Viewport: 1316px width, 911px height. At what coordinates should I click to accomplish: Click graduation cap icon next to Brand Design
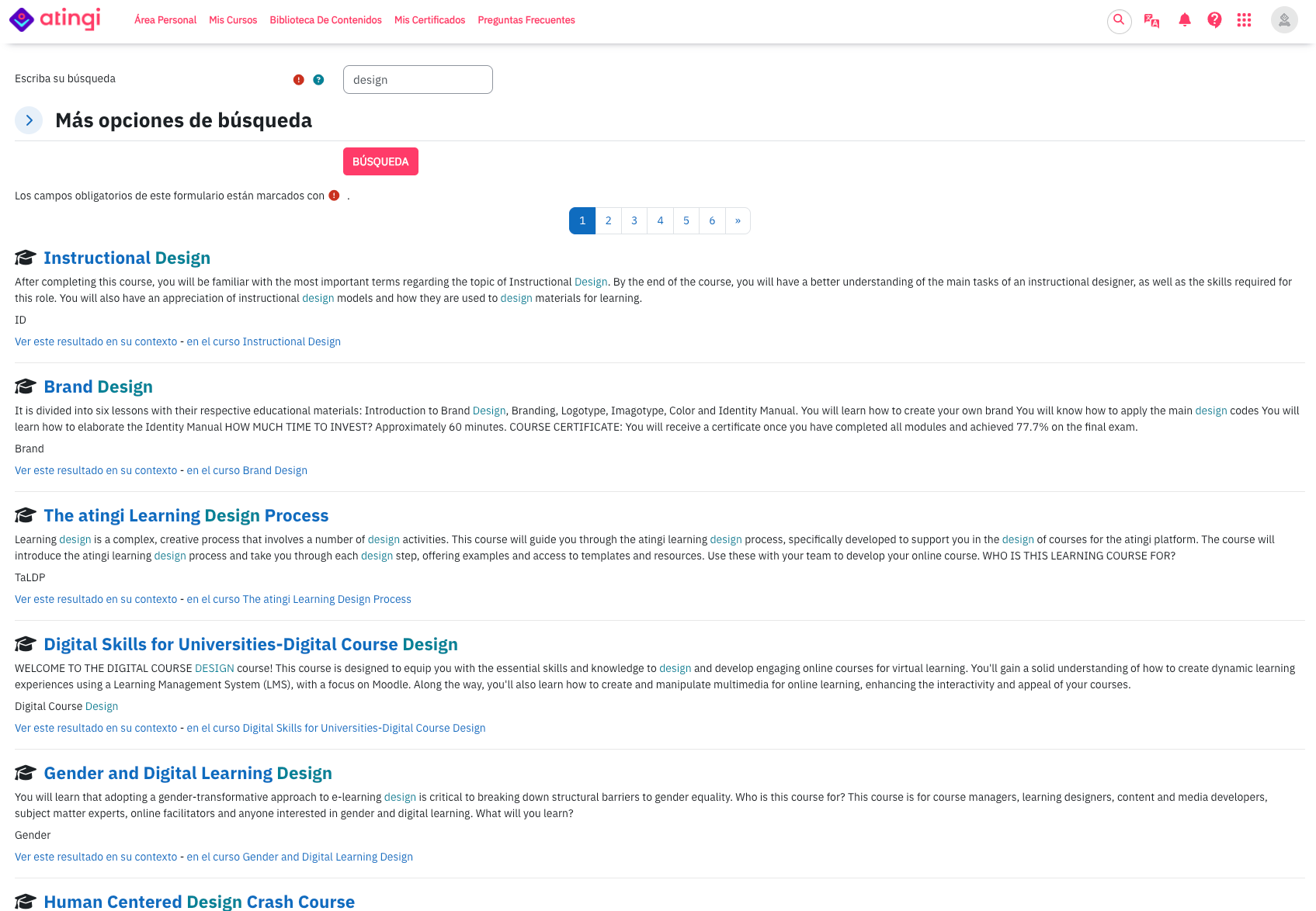tap(26, 386)
